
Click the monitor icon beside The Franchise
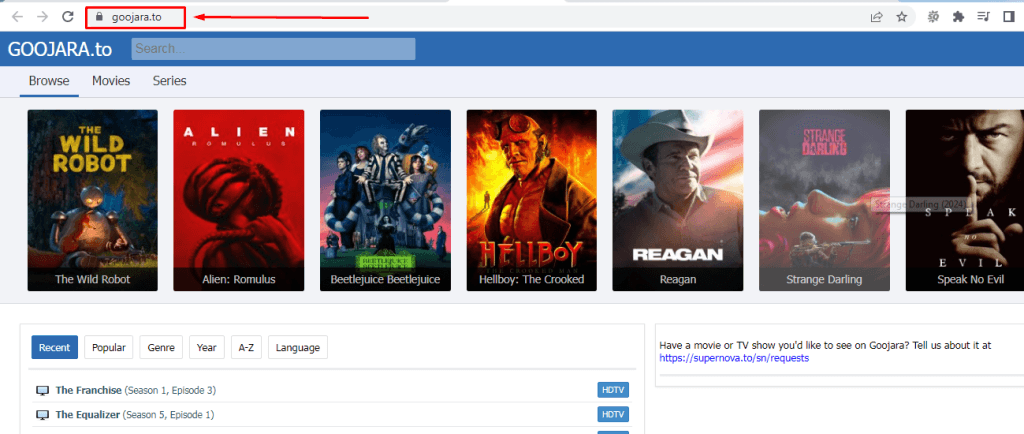pyautogui.click(x=42, y=391)
